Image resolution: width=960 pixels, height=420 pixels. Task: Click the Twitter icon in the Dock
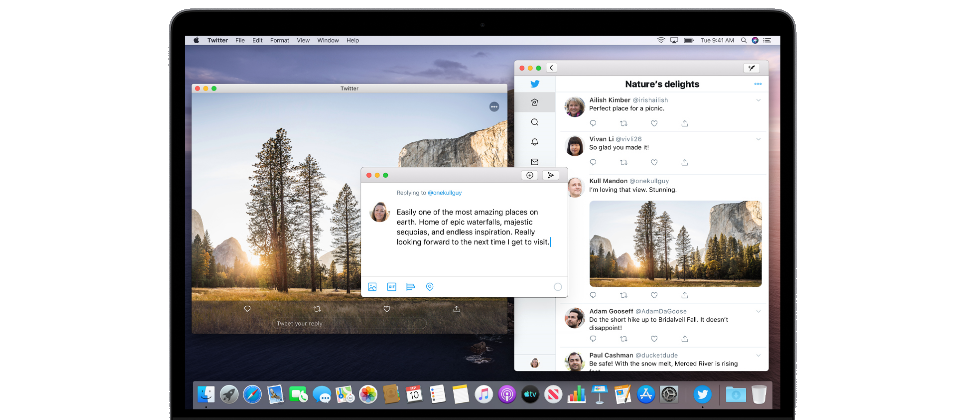pos(702,394)
